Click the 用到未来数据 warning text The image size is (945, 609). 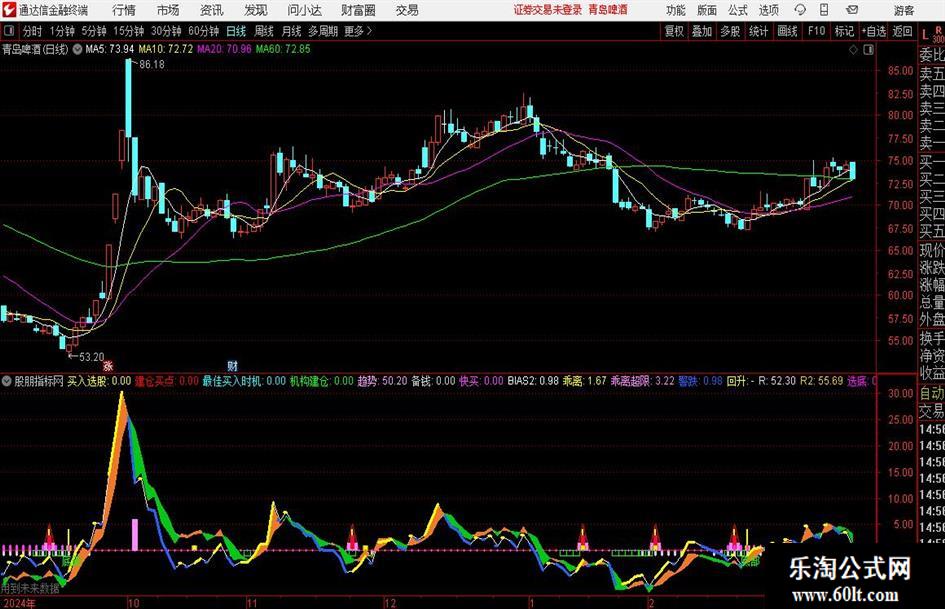(30, 588)
